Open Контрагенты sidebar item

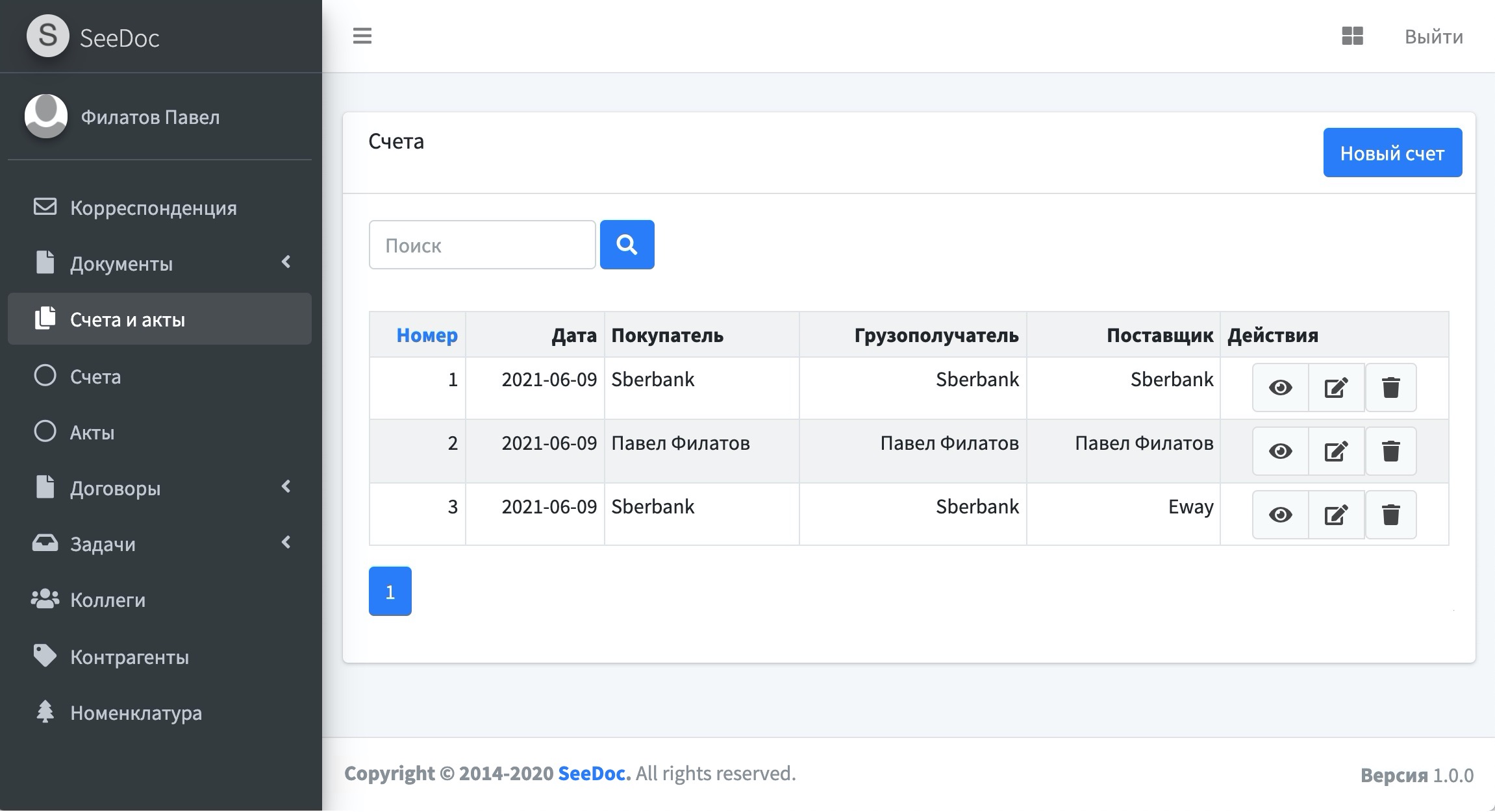[x=160, y=656]
